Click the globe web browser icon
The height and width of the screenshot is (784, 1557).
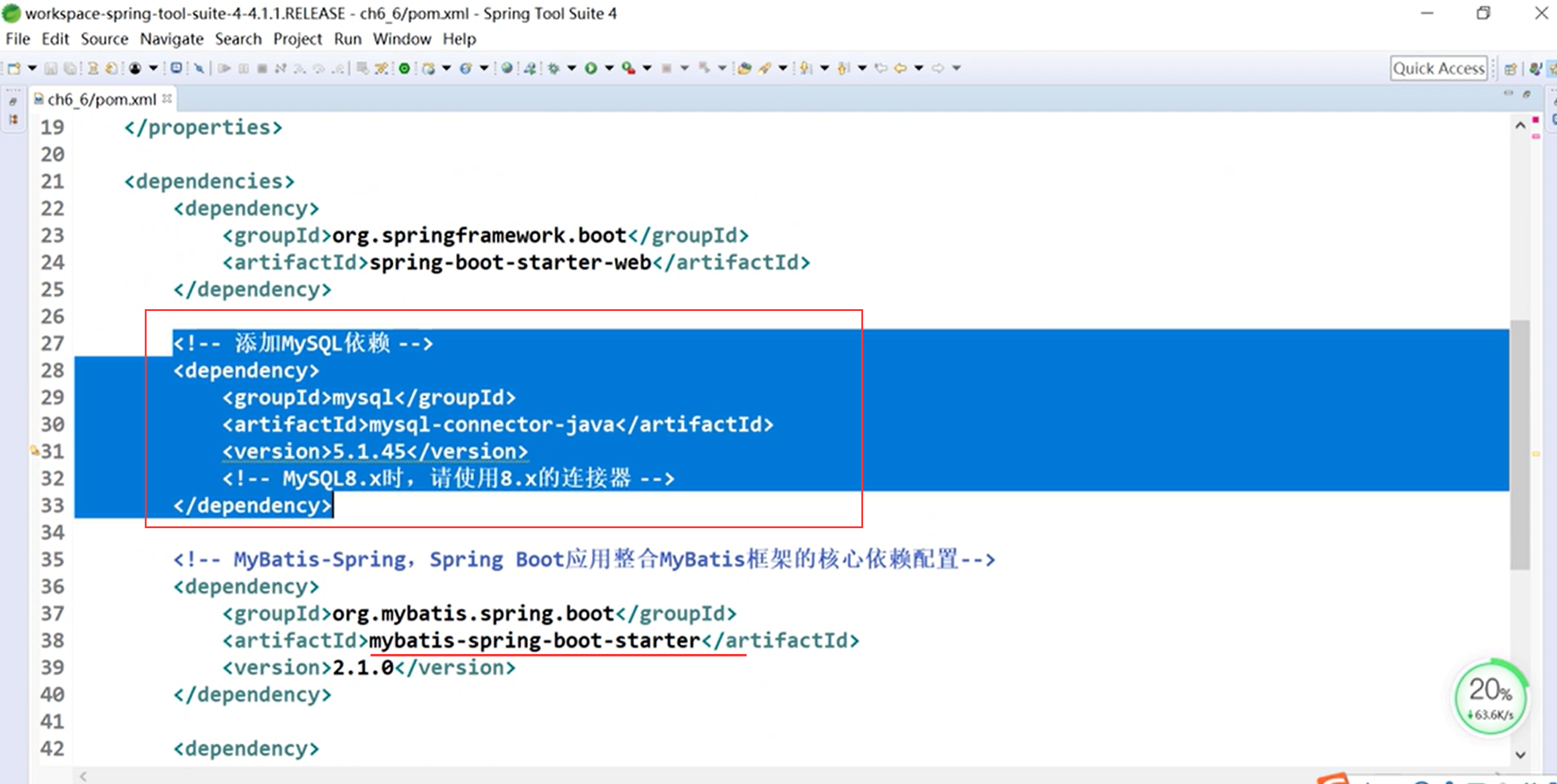(x=507, y=68)
